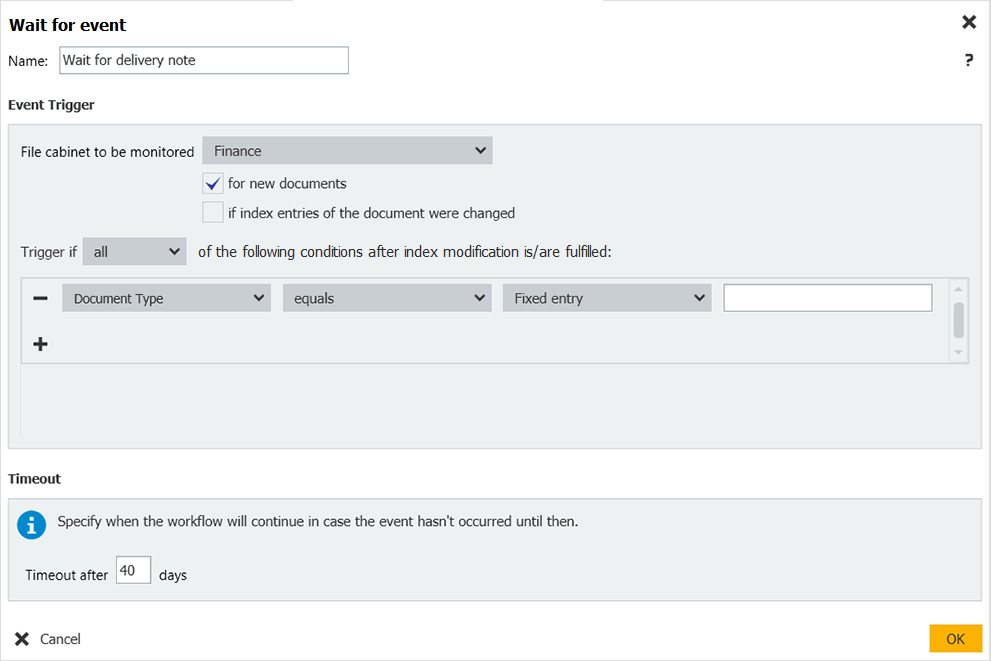Remove the Document Type condition row
The height and width of the screenshot is (661, 991).
(41, 298)
